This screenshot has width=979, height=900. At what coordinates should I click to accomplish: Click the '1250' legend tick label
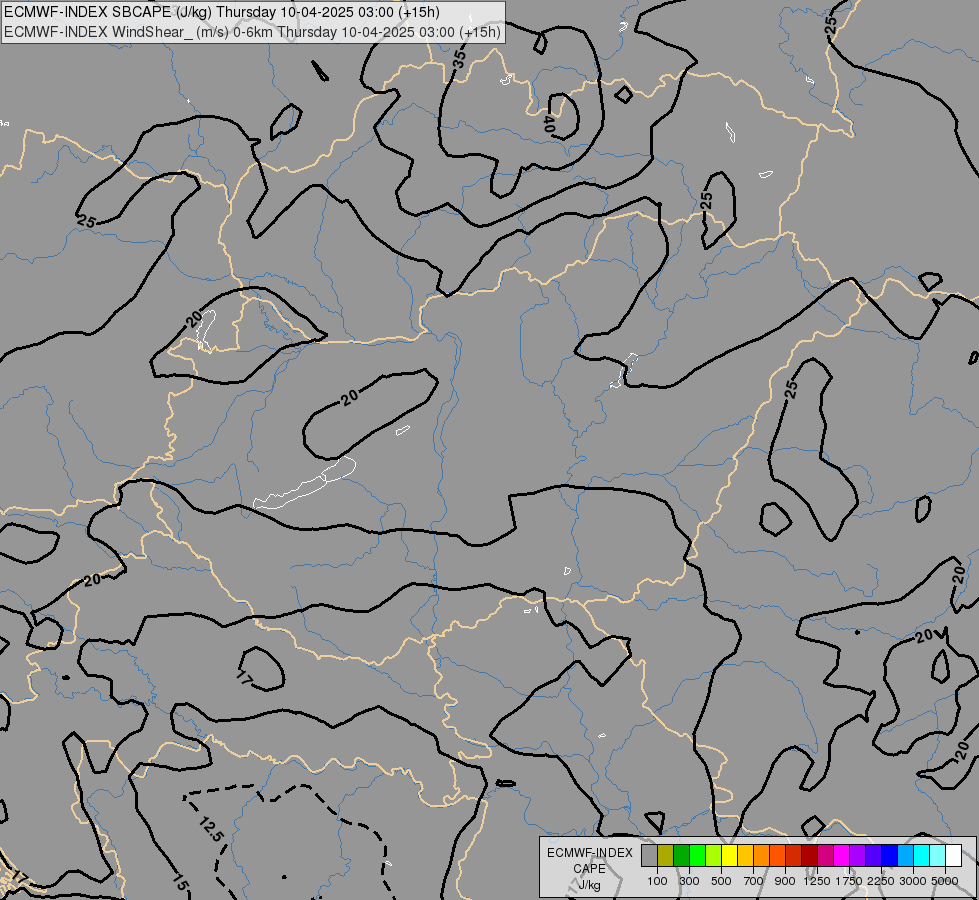click(x=817, y=881)
